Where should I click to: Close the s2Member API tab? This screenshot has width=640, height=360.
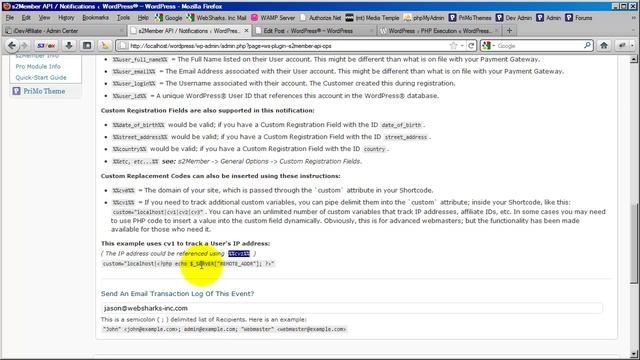click(246, 31)
